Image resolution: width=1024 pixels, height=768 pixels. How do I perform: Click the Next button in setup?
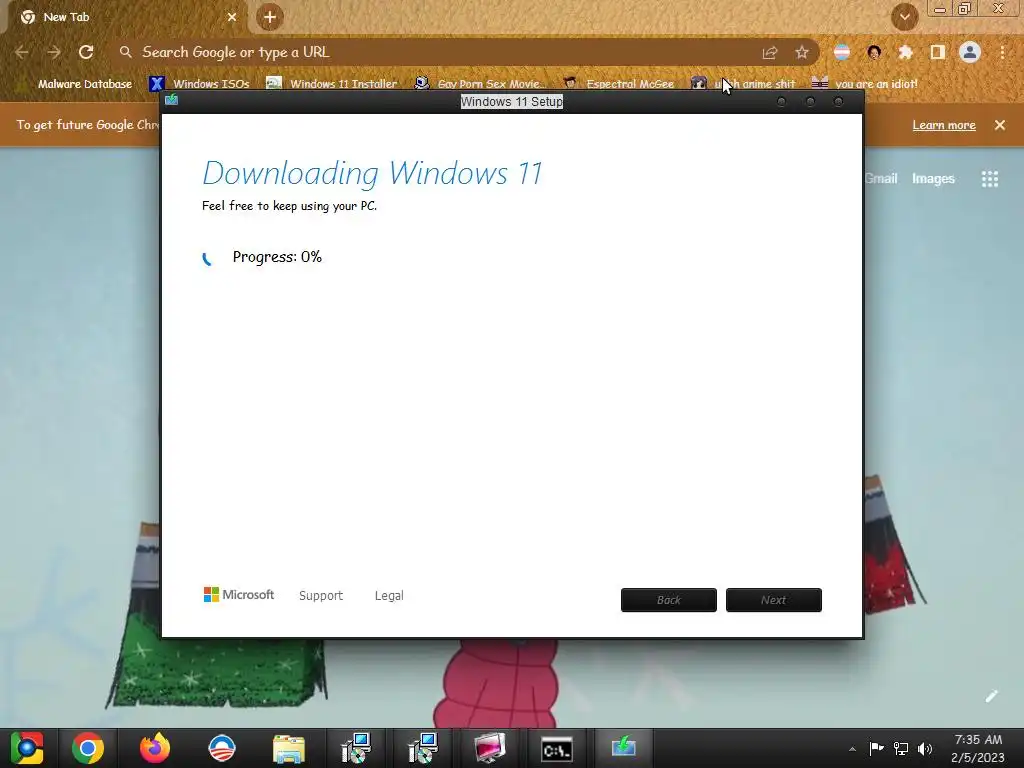coord(774,600)
